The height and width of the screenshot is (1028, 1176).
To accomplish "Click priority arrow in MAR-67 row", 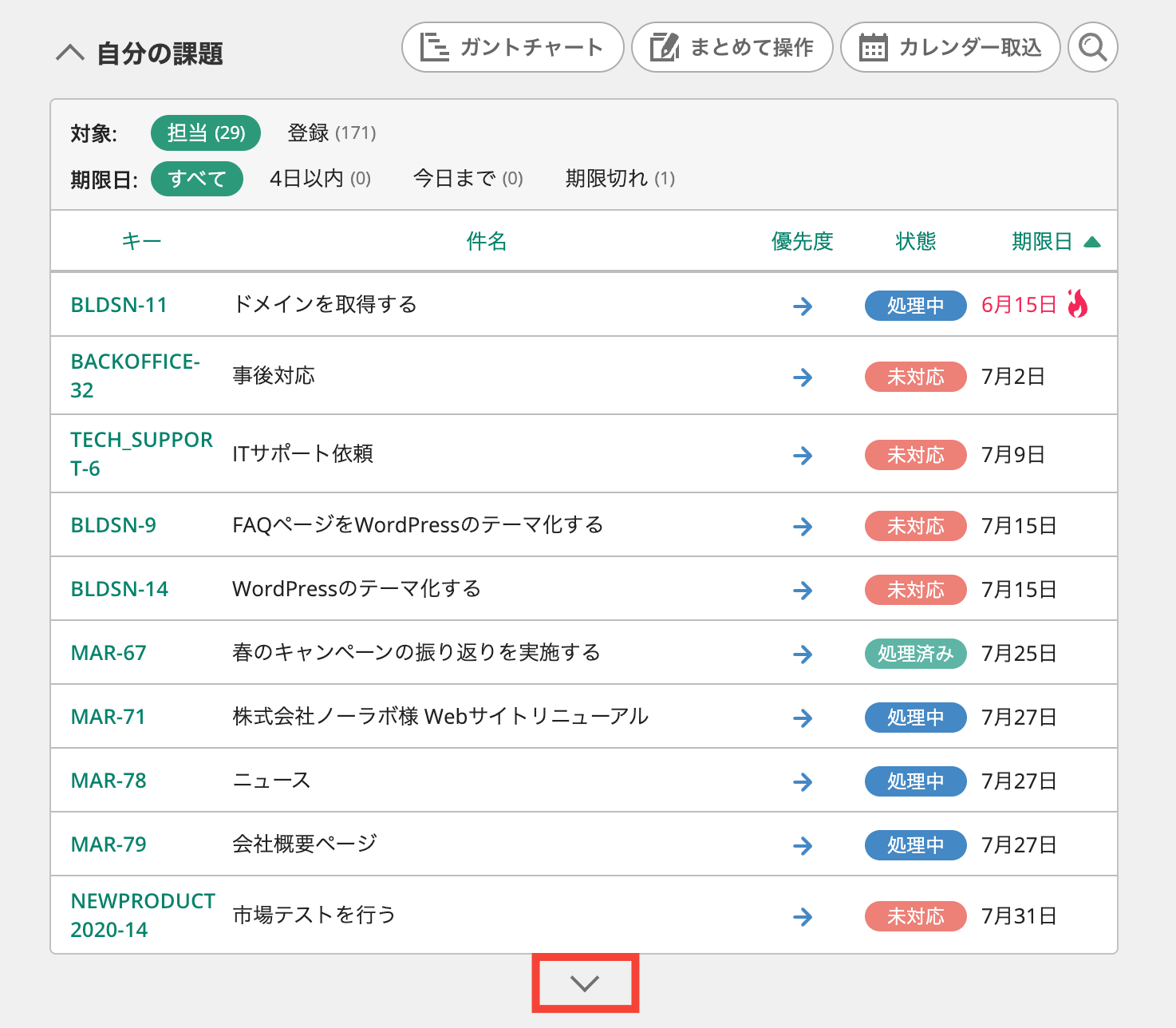I will [x=803, y=654].
